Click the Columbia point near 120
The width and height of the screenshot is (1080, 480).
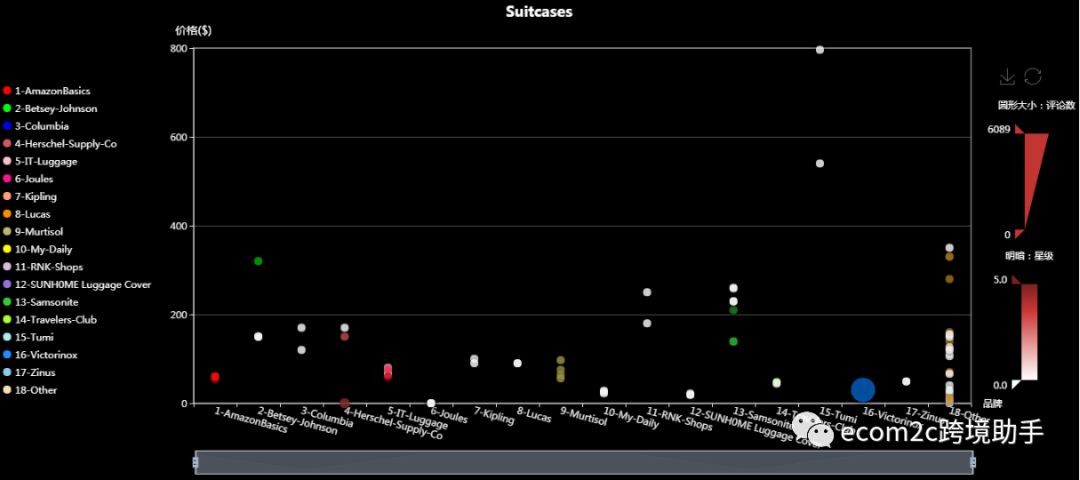[301, 350]
